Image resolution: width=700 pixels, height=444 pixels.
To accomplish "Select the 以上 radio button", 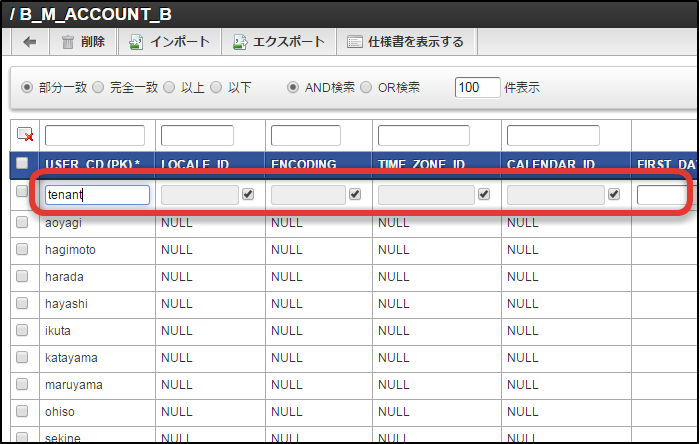I will [x=169, y=87].
